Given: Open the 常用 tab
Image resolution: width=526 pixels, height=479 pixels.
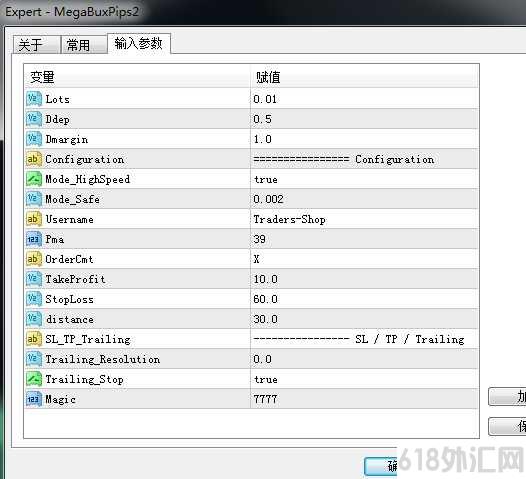Looking at the screenshot, I should pyautogui.click(x=84, y=45).
